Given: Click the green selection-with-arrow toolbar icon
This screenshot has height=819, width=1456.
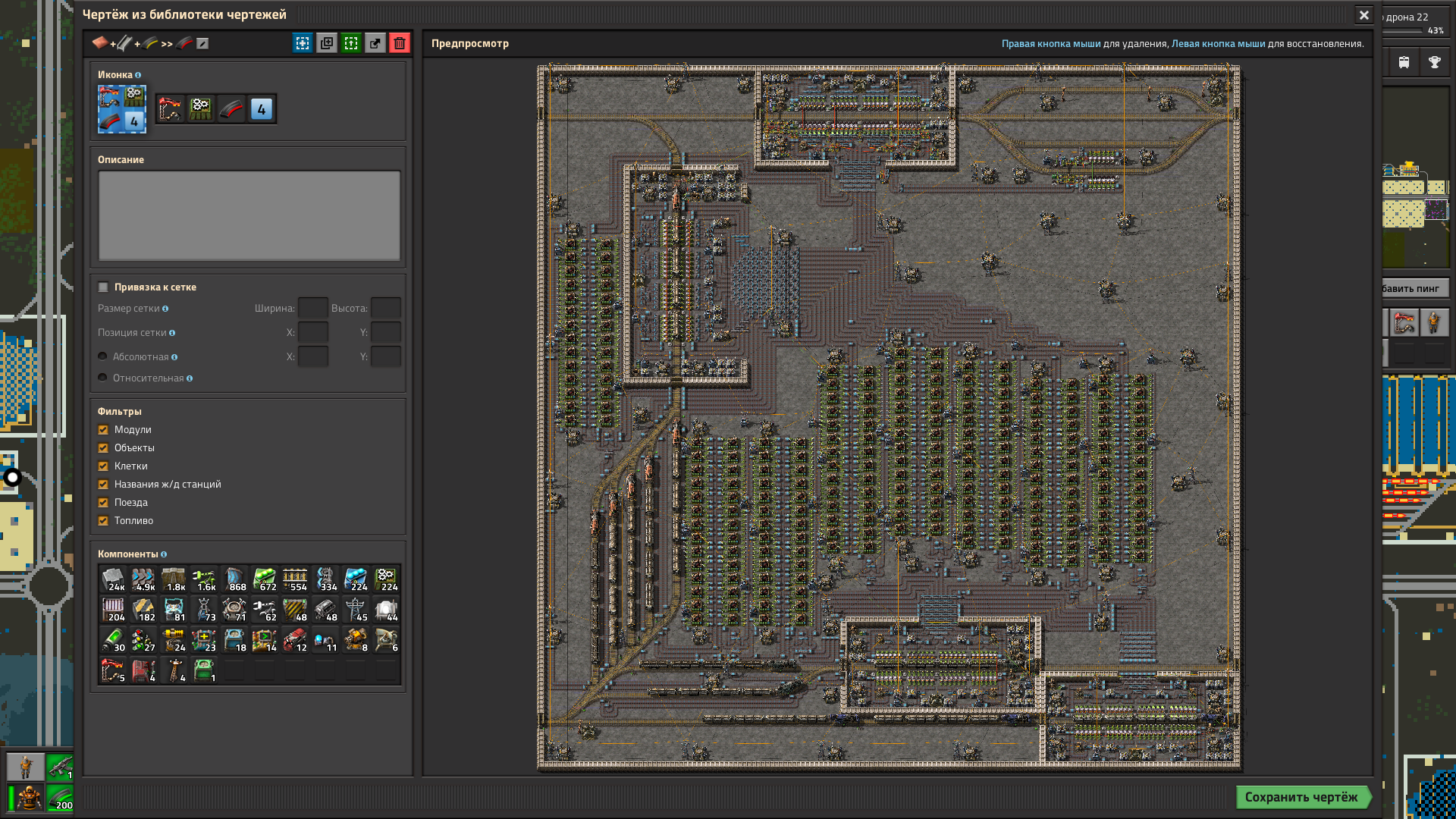Looking at the screenshot, I should pyautogui.click(x=351, y=43).
